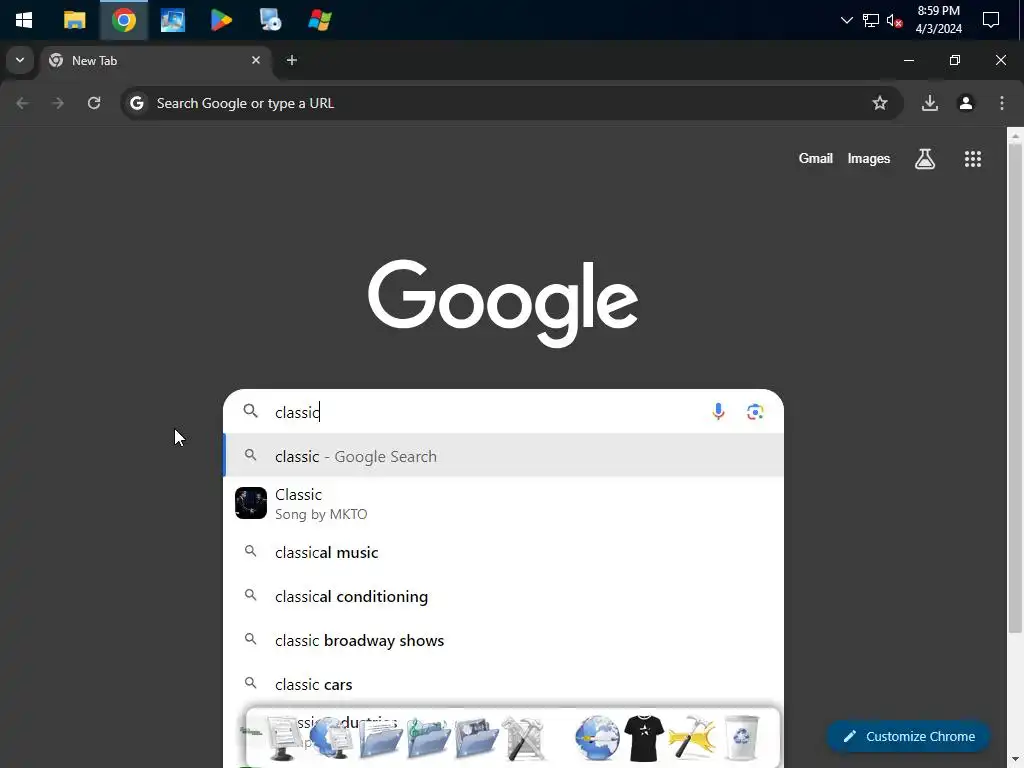Select the New Tab tab

(x=155, y=61)
